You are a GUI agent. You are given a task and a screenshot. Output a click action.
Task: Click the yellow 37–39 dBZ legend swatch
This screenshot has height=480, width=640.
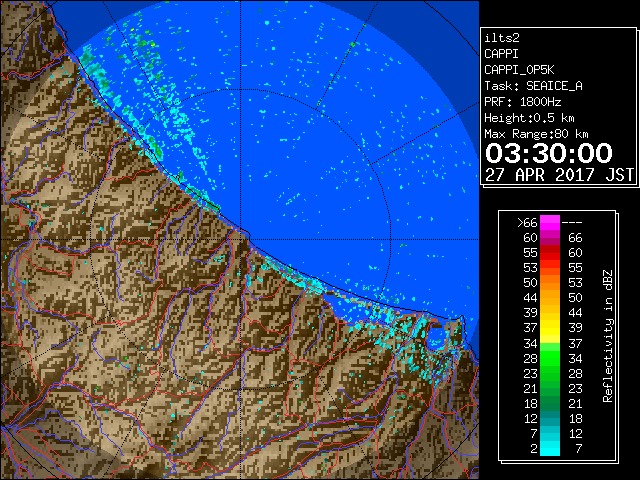click(550, 328)
